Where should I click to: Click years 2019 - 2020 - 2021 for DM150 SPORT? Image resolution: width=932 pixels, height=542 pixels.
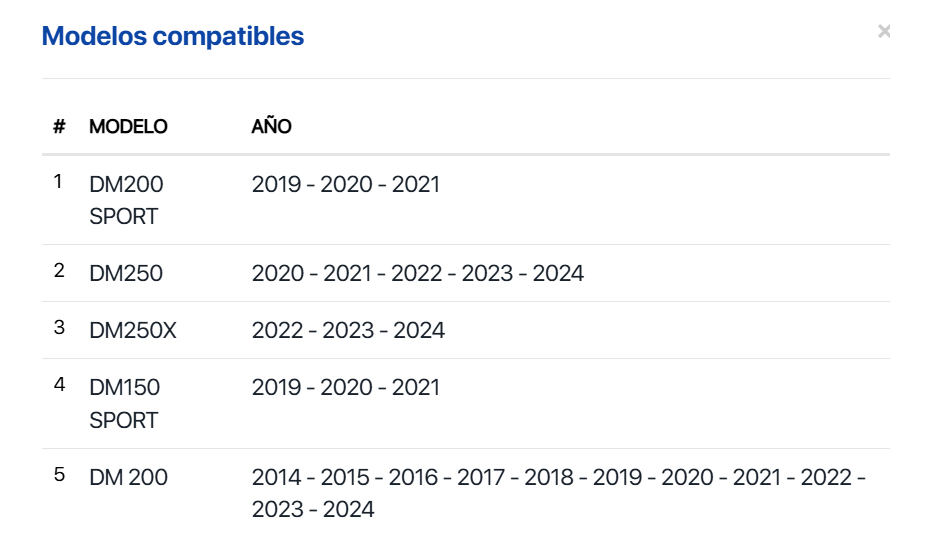click(345, 388)
